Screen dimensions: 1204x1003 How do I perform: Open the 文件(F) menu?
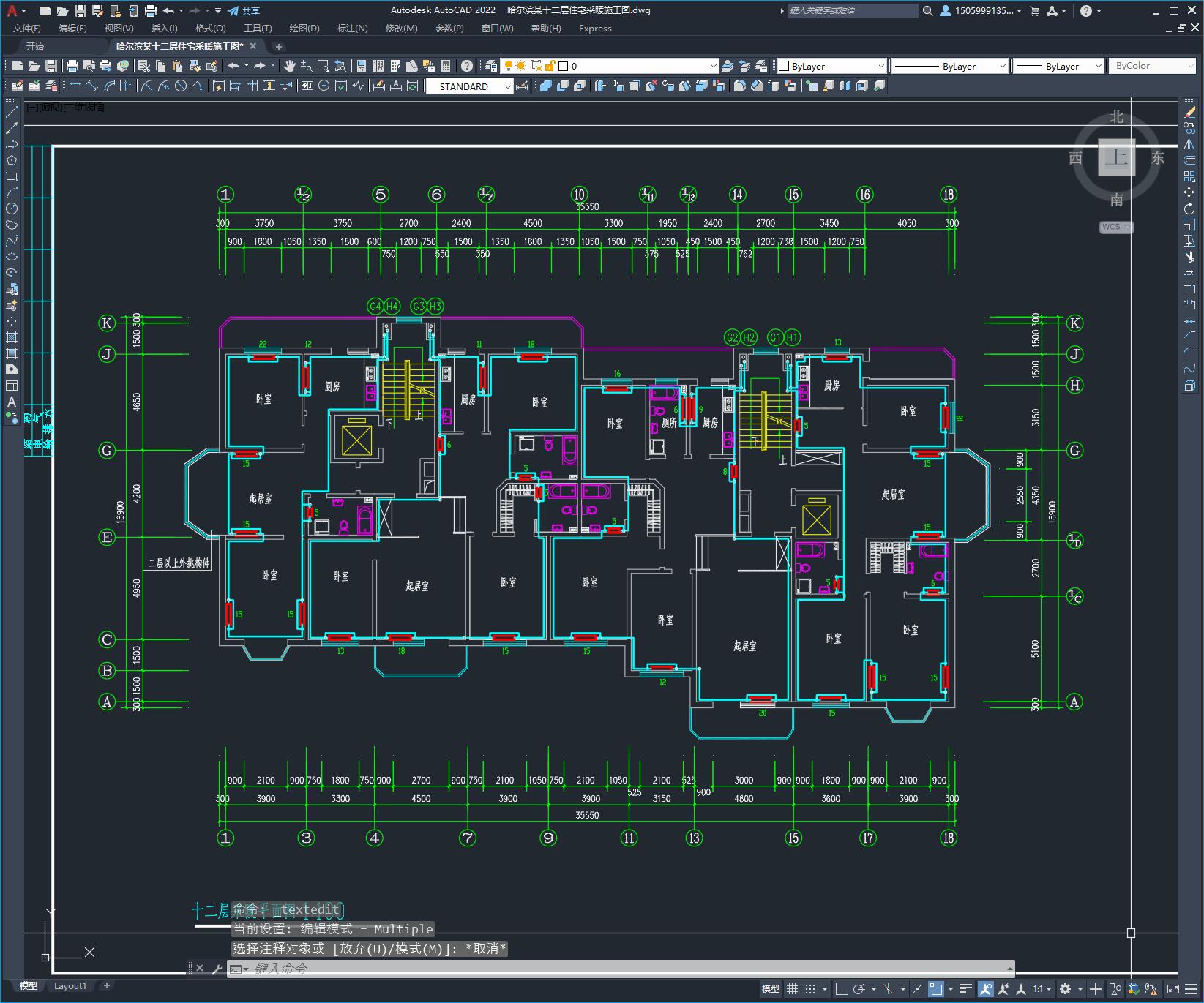27,29
